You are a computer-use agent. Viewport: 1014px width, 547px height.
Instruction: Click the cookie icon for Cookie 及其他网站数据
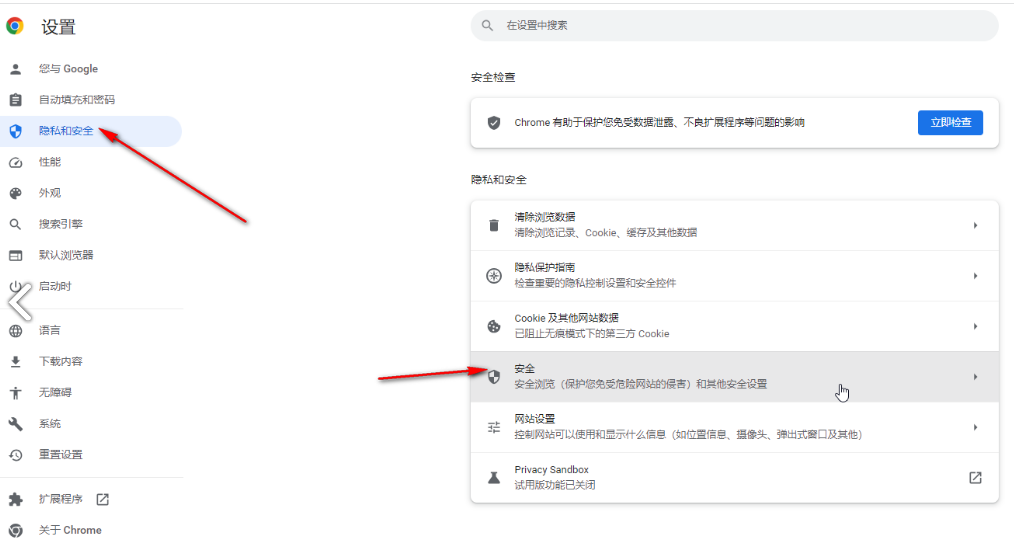494,327
